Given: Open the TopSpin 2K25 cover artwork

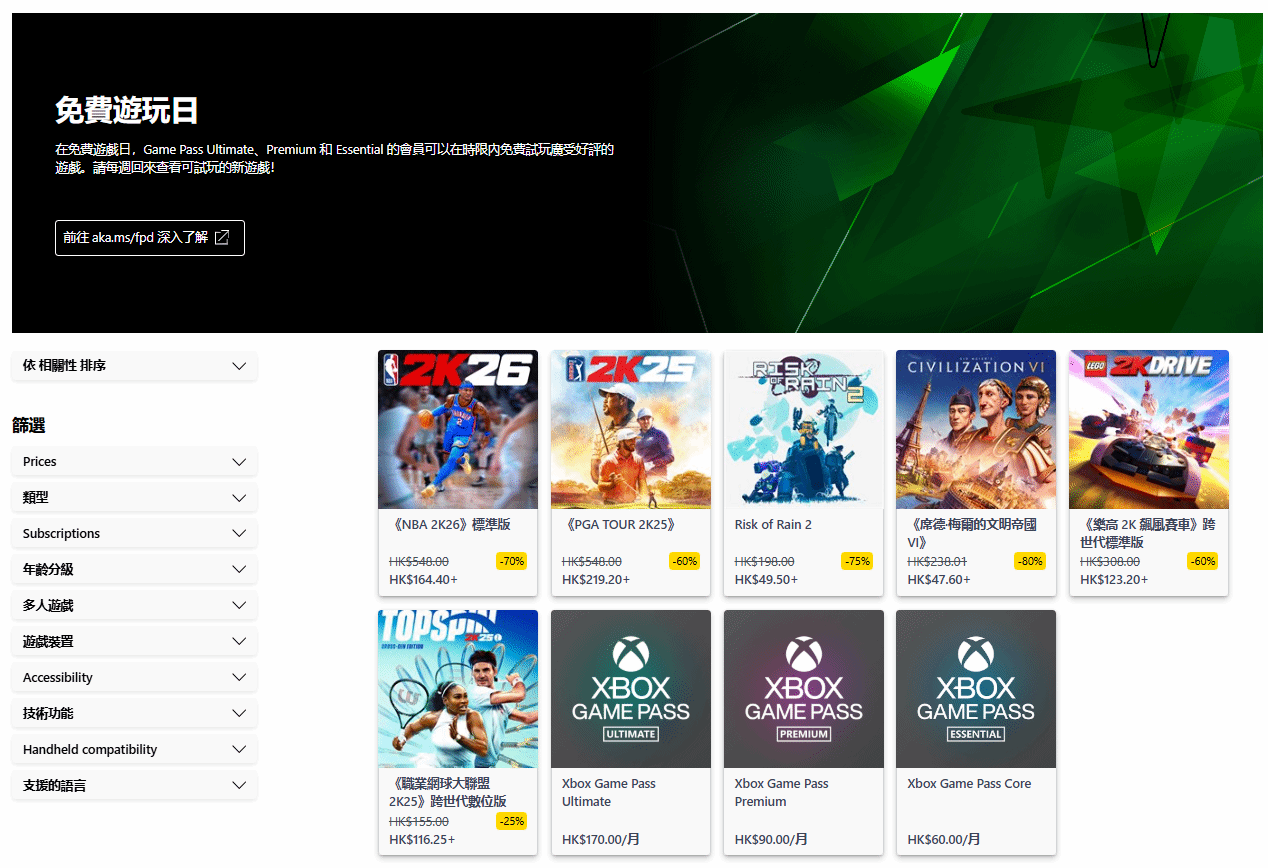Looking at the screenshot, I should (x=458, y=689).
